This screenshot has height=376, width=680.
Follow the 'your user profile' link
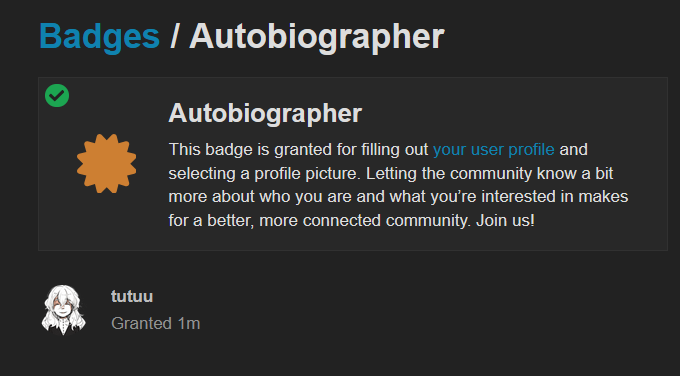click(x=494, y=150)
